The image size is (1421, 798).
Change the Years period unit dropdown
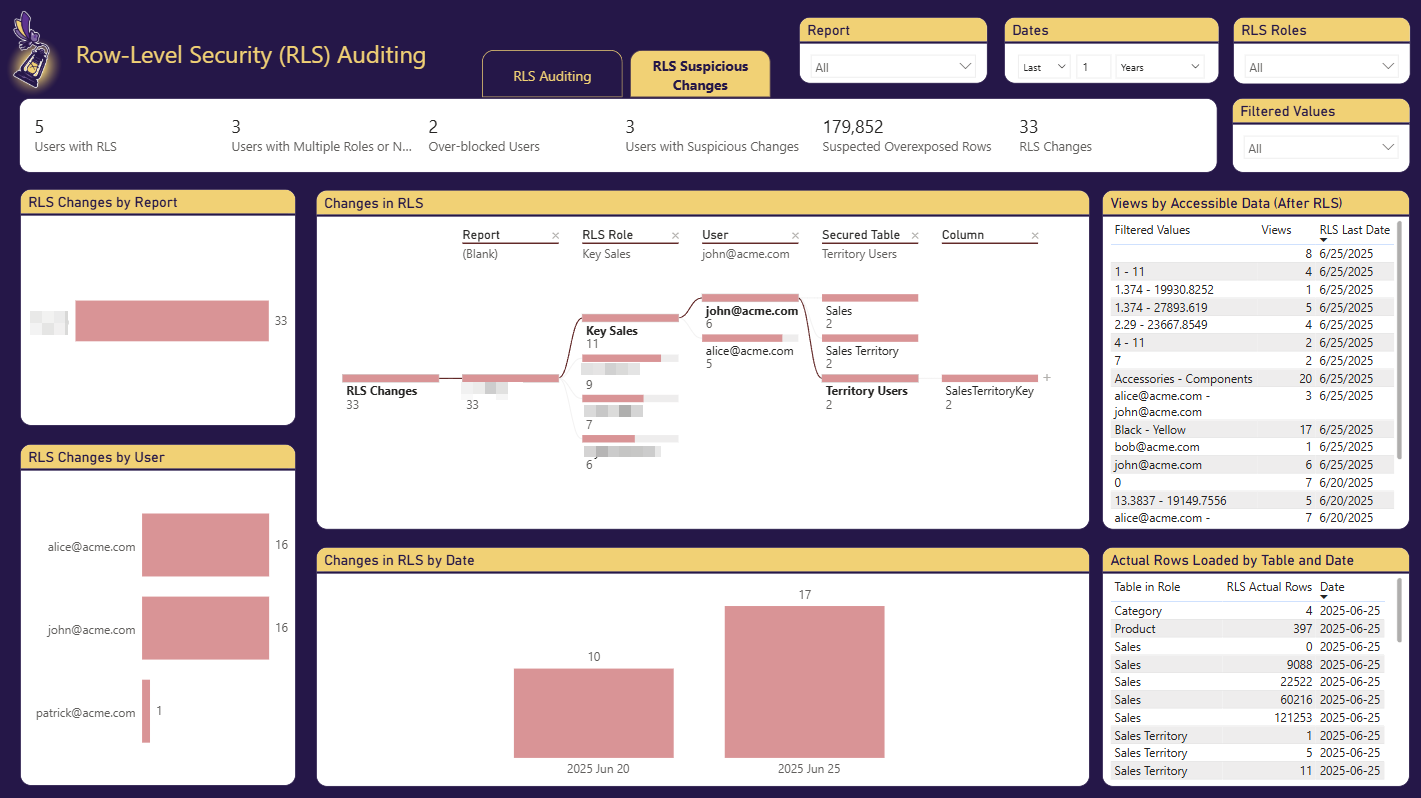[x=1160, y=67]
